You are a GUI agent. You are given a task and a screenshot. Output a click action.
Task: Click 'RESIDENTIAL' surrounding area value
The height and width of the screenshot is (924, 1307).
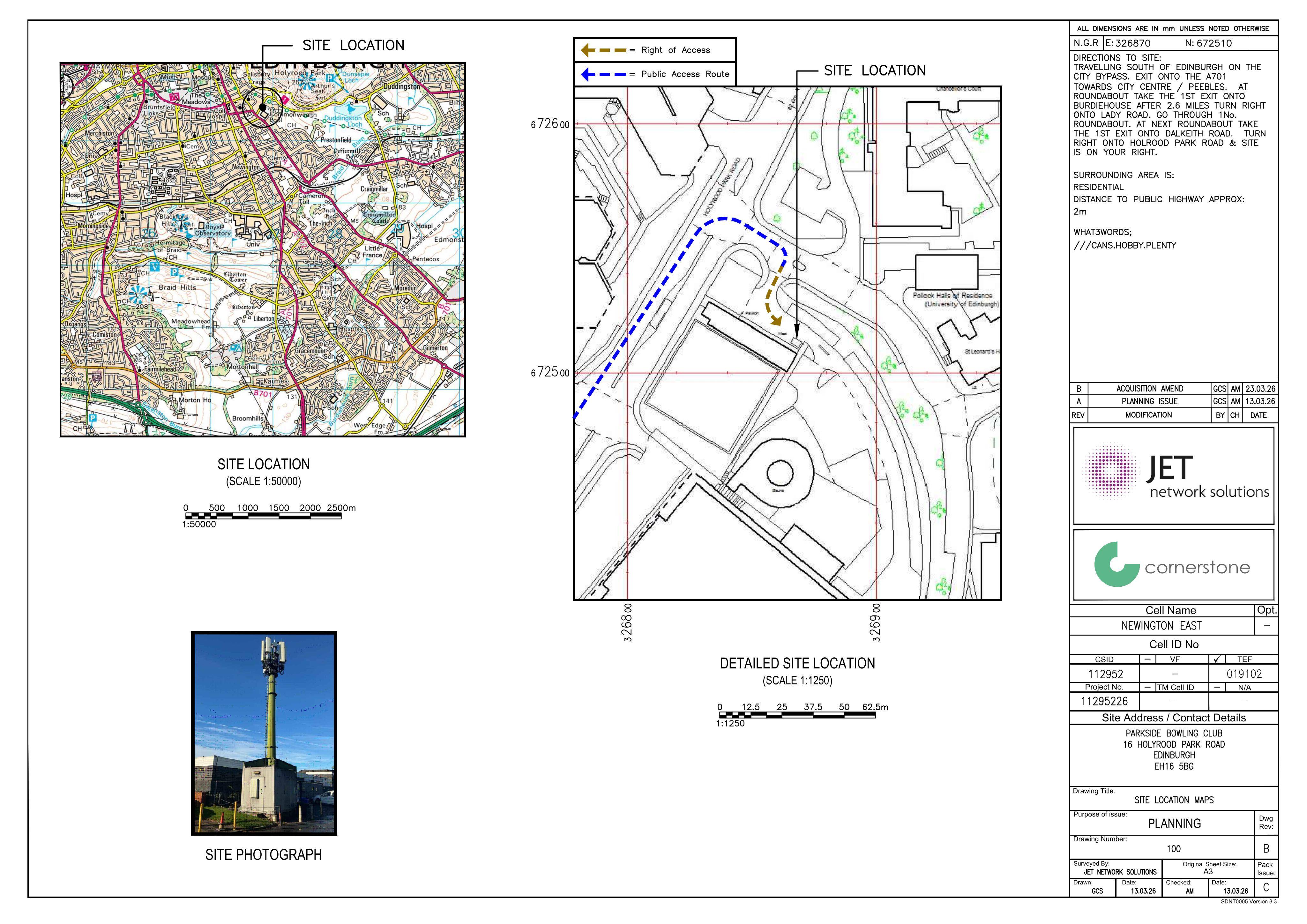coord(1098,187)
